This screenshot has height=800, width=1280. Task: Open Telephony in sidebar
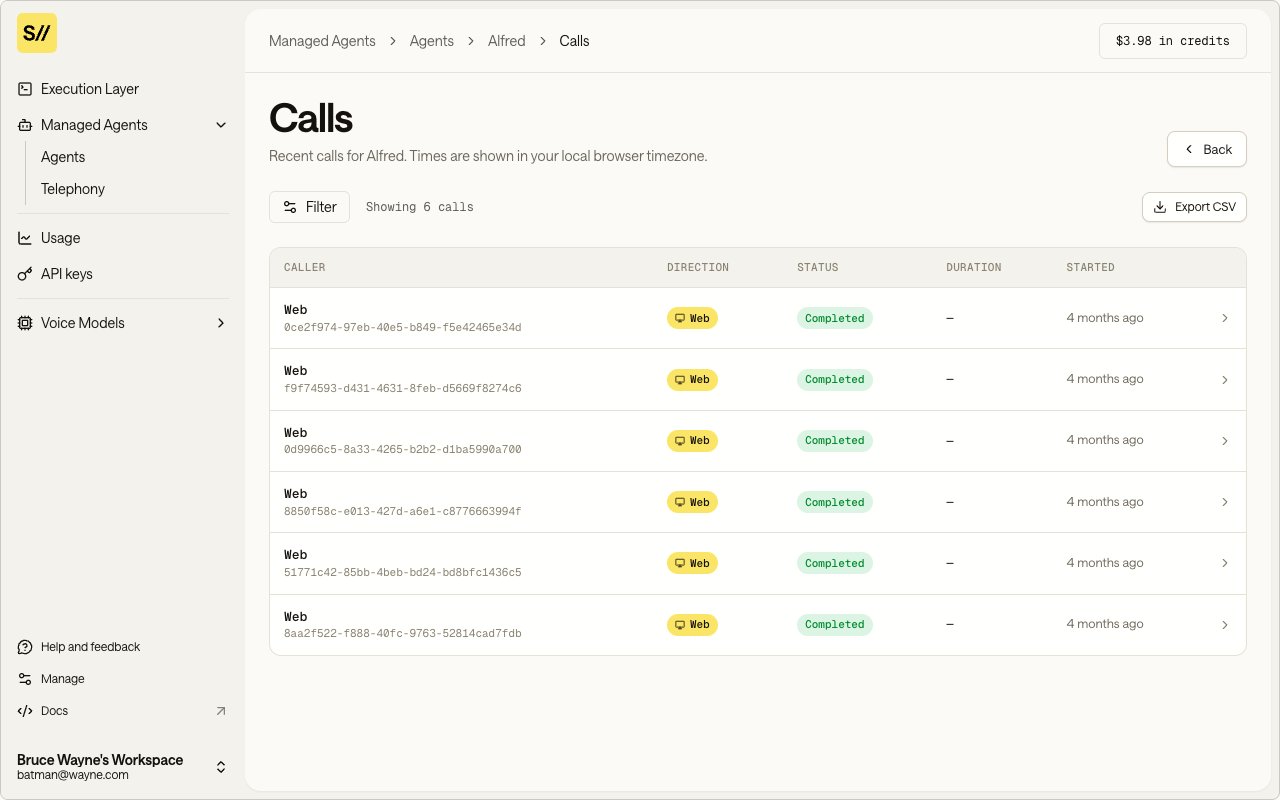73,189
